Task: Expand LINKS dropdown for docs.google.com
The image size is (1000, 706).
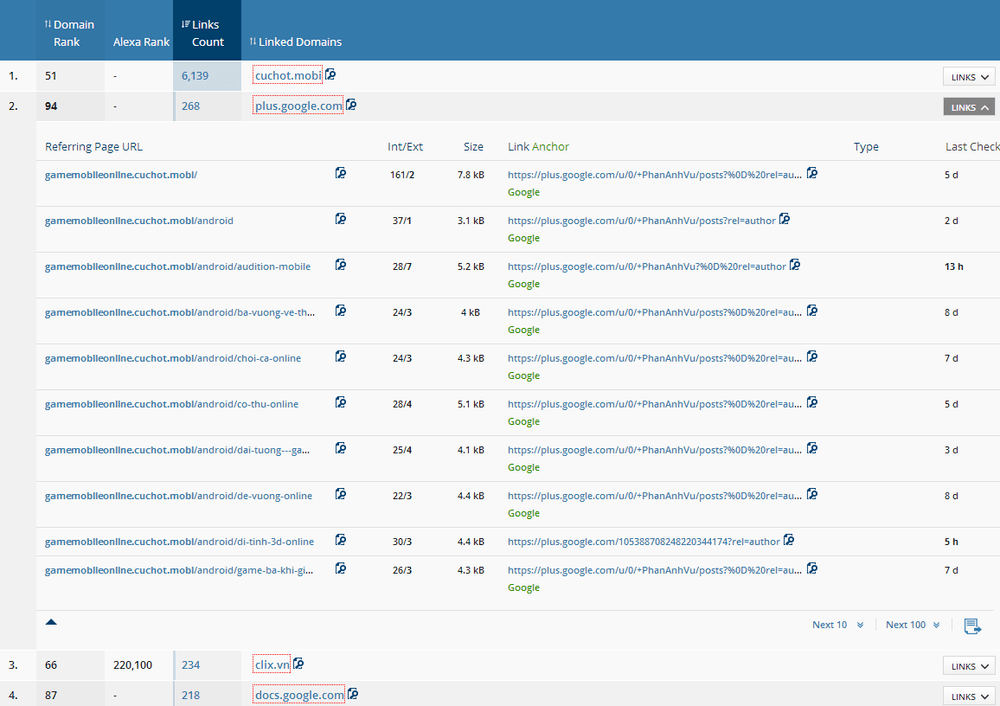Action: tap(969, 696)
